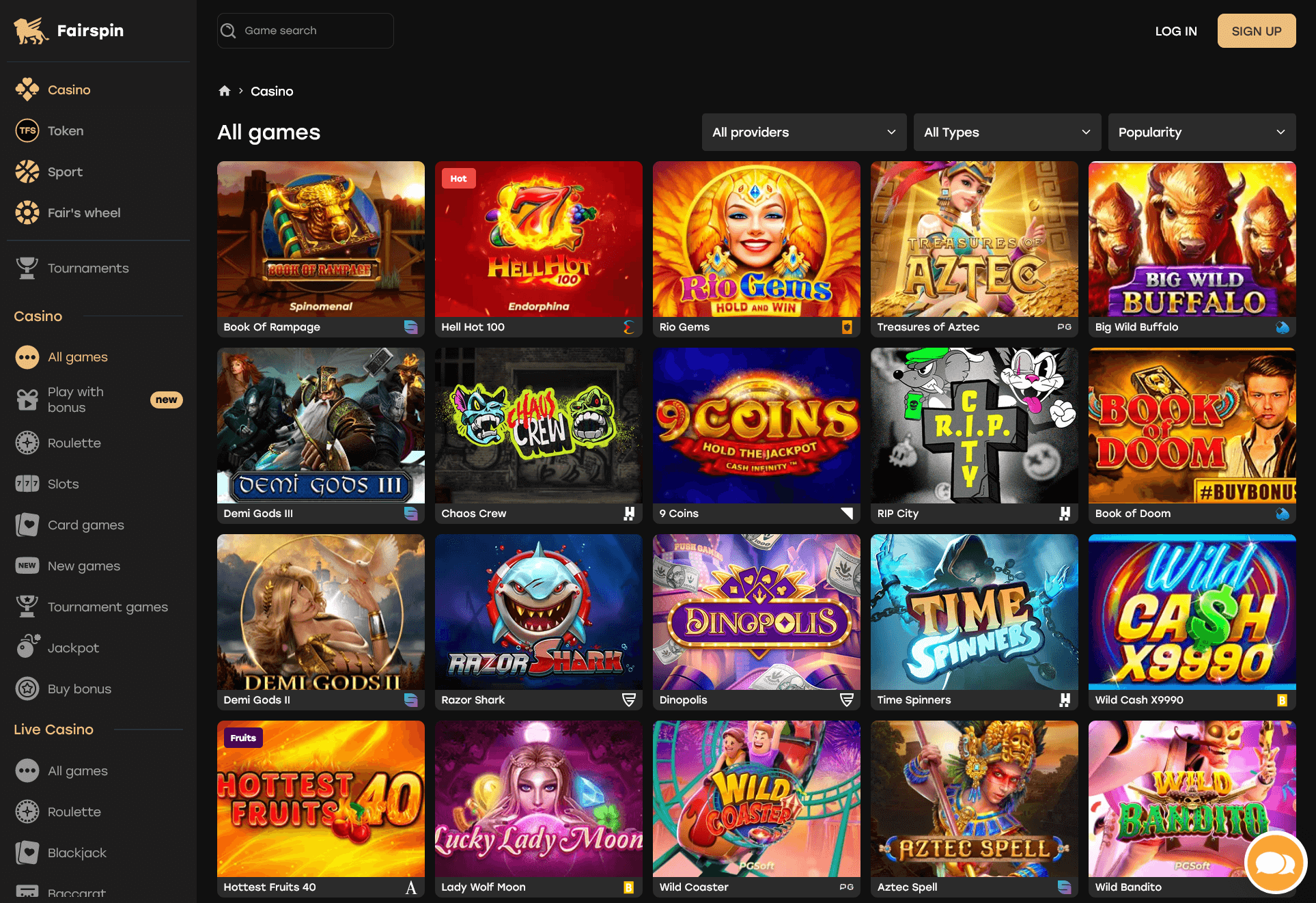Open Tournament games link
1316x903 pixels.
click(x=108, y=607)
